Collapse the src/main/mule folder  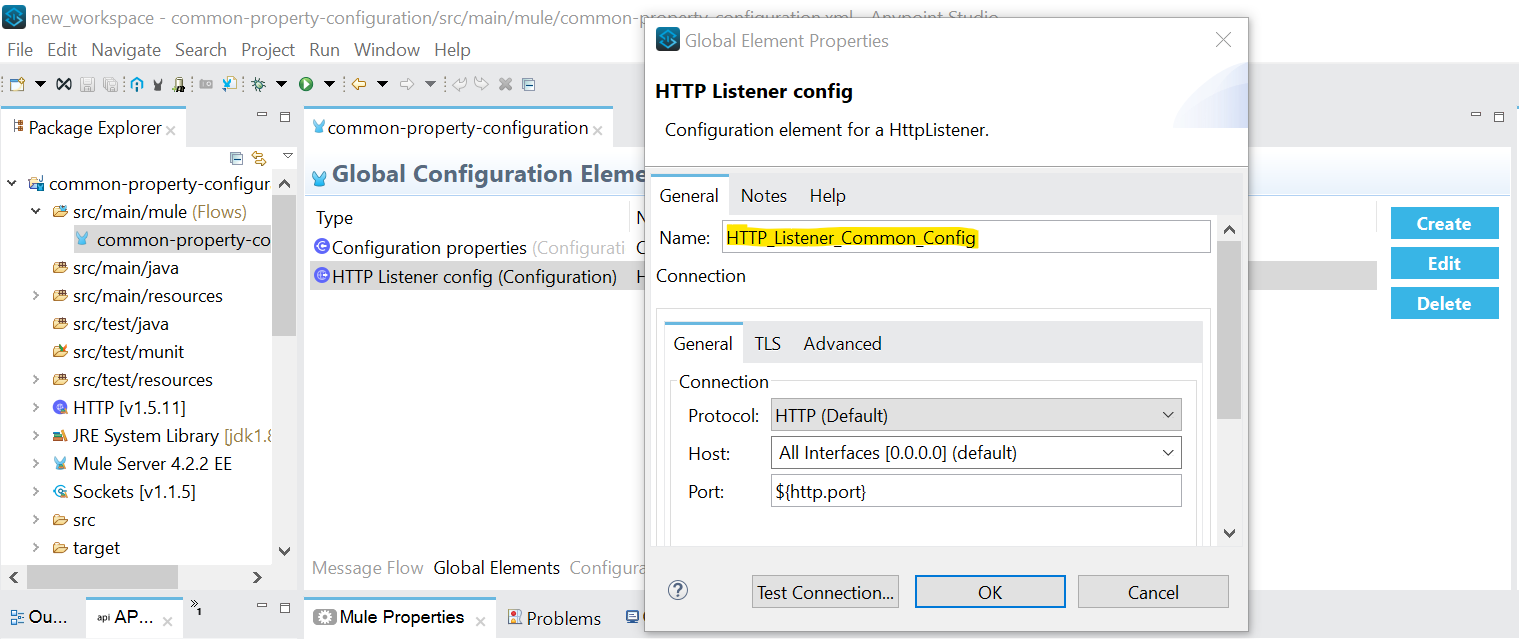click(x=36, y=212)
